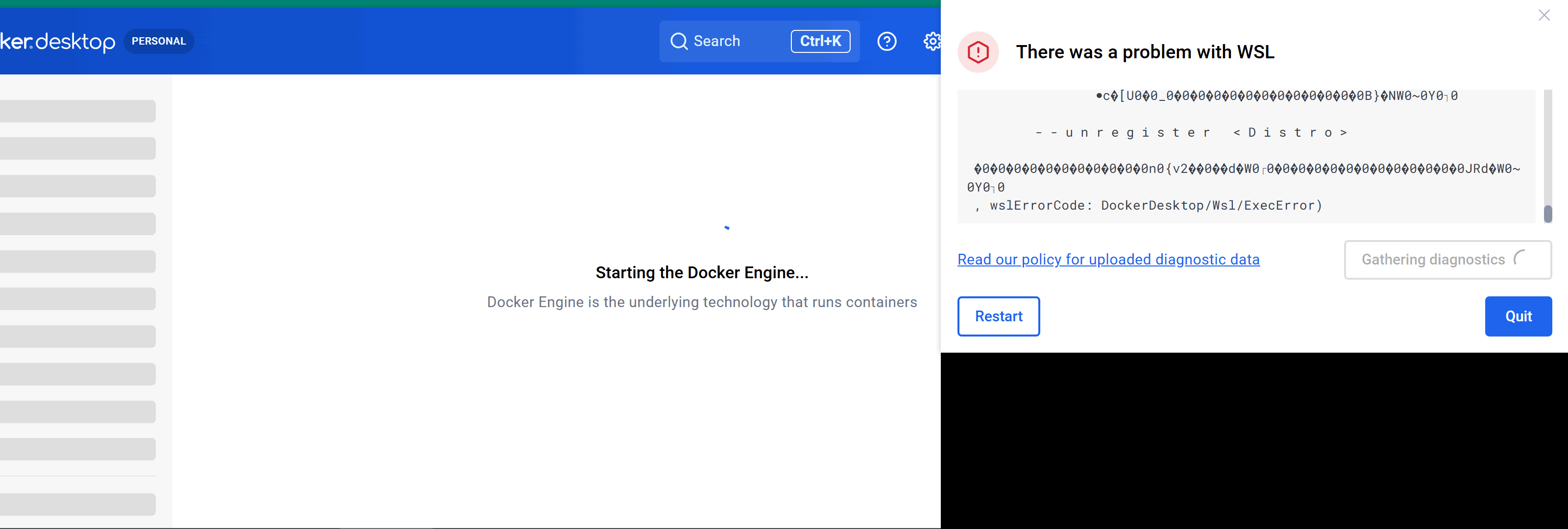Click the Gathering diagnostics button
Viewport: 1568px width, 529px height.
point(1447,260)
